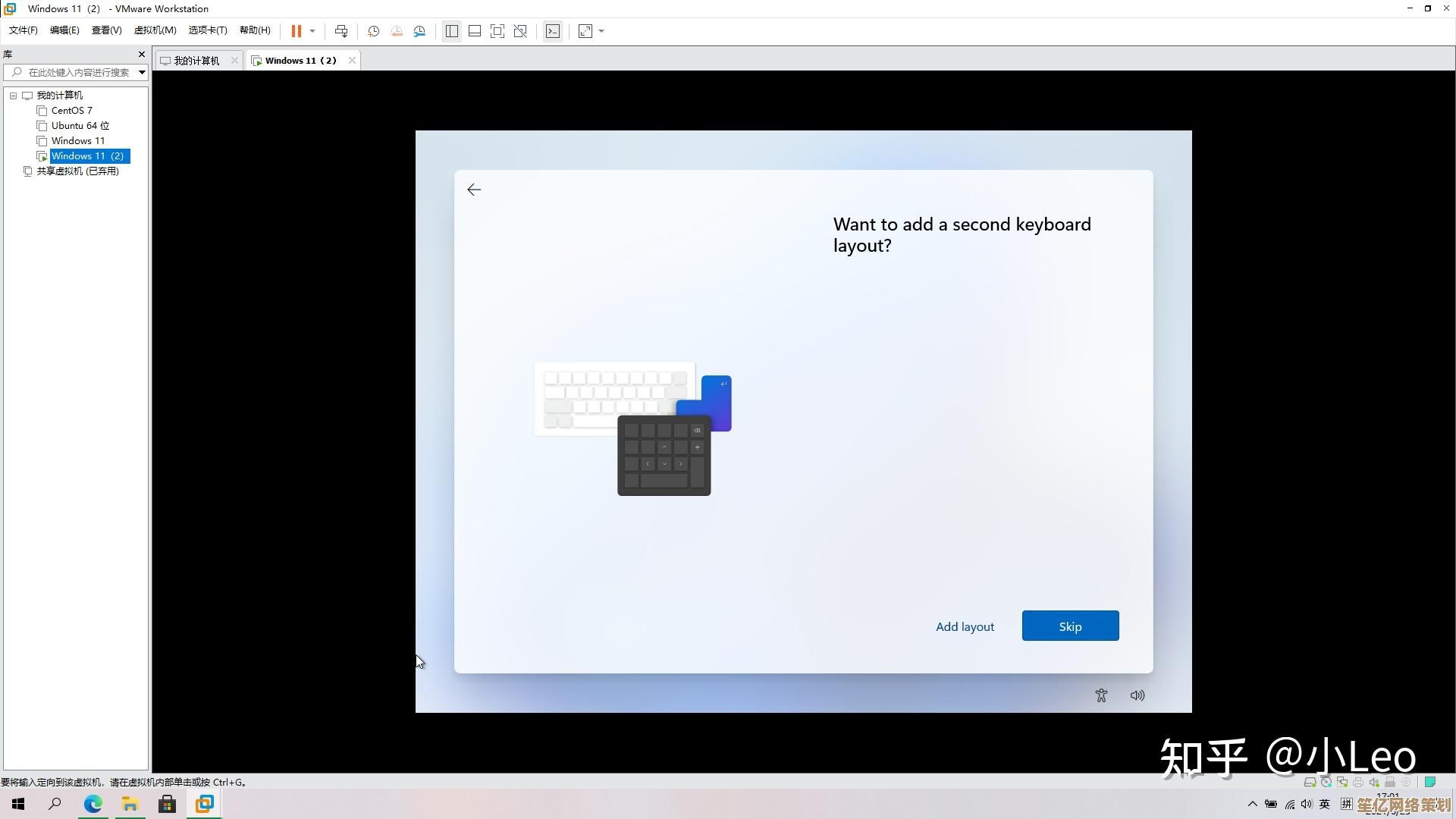
Task: Switch to the 我的计算机 tab
Action: 196,61
